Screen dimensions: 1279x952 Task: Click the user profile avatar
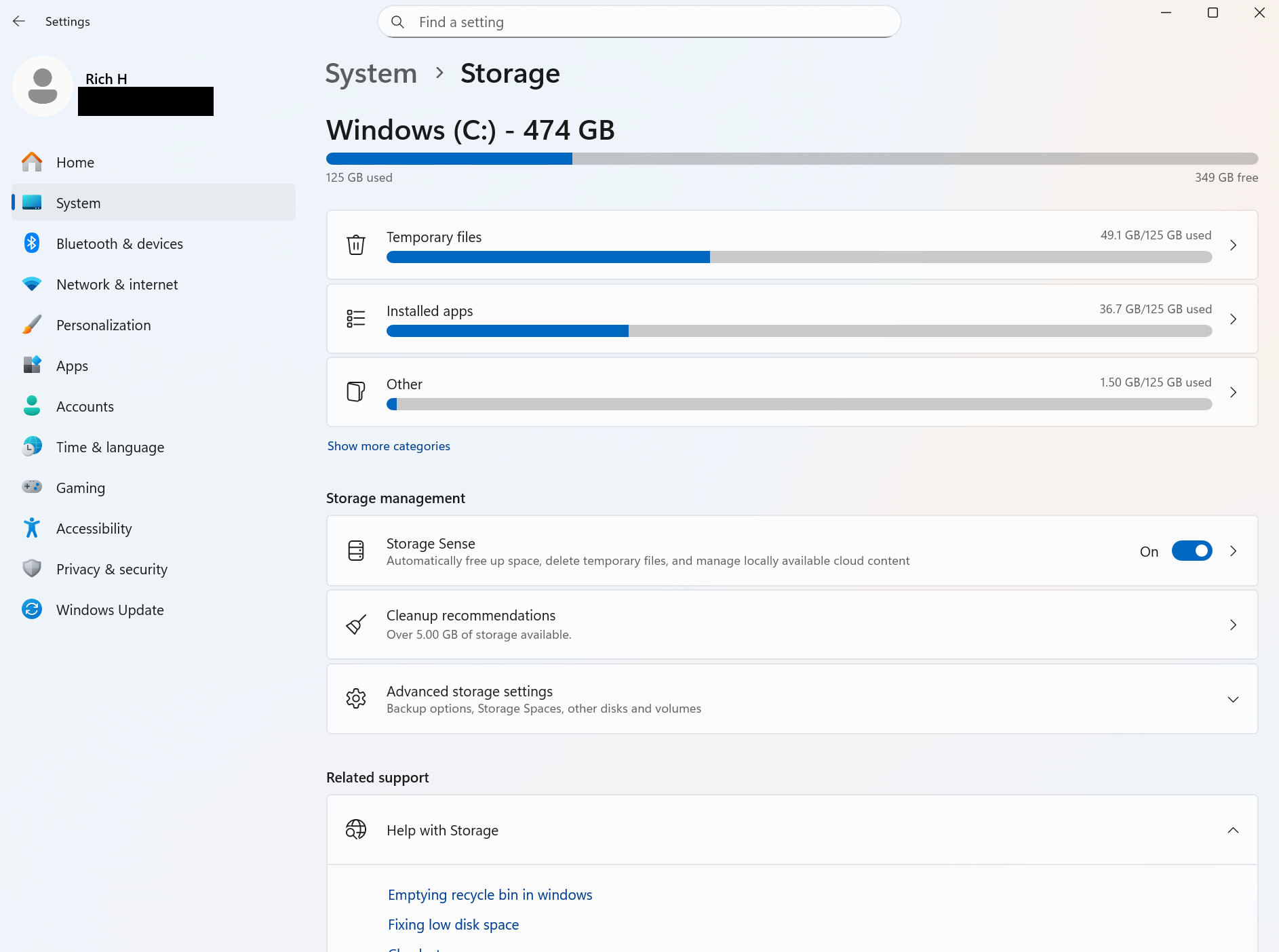[x=43, y=86]
